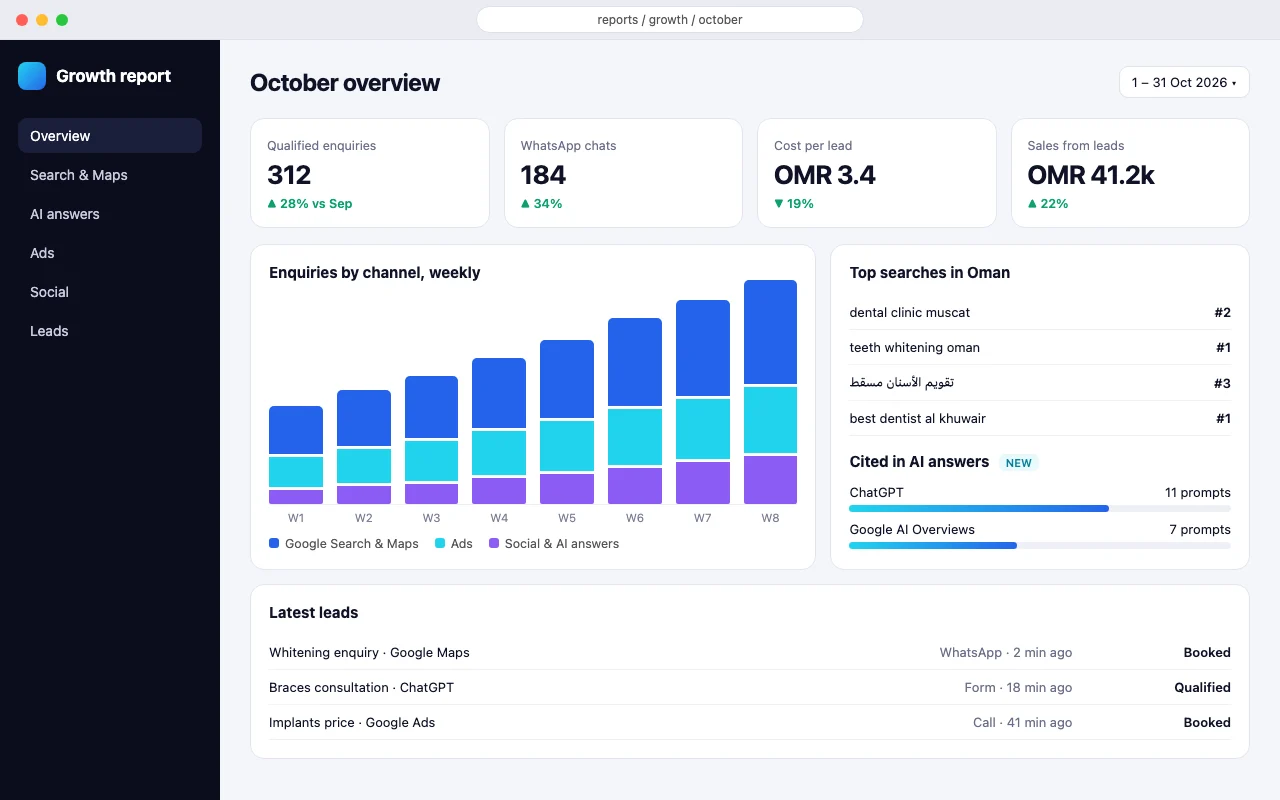Screen dimensions: 1280x800
Task: Click Booked status of Whitening enquiry
Action: [x=1207, y=652]
